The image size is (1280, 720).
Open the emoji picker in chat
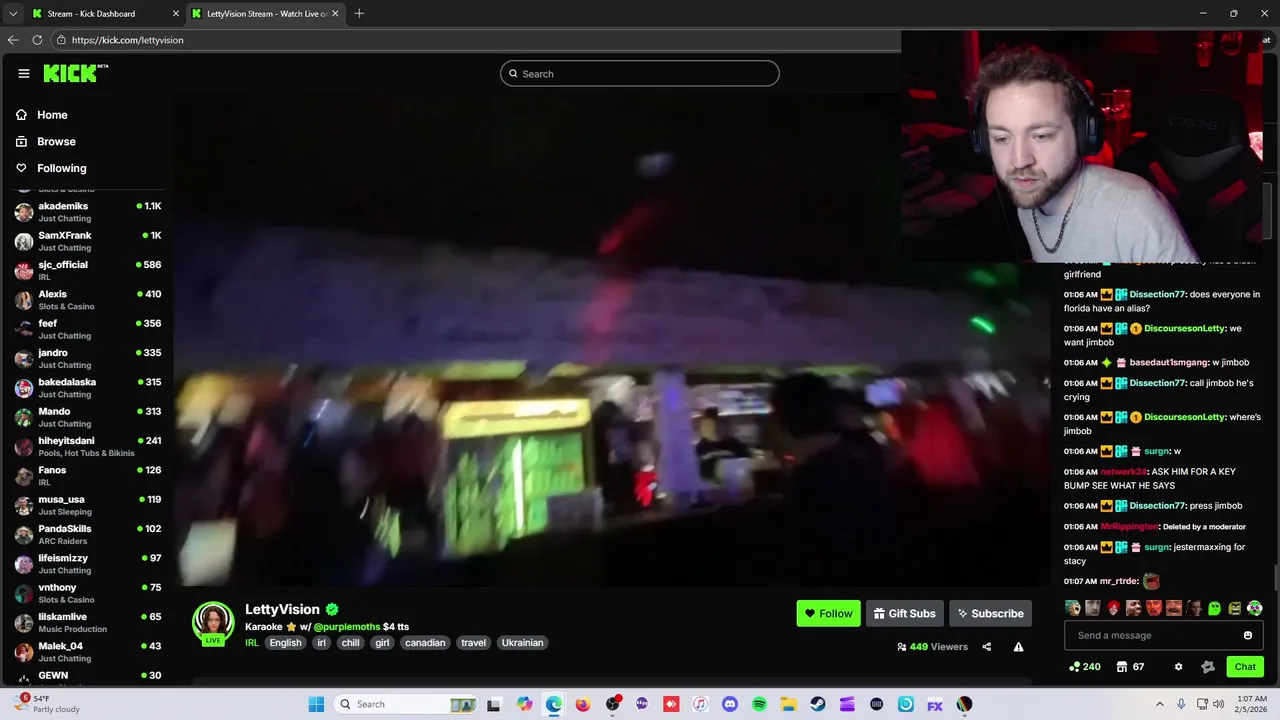coord(1248,635)
